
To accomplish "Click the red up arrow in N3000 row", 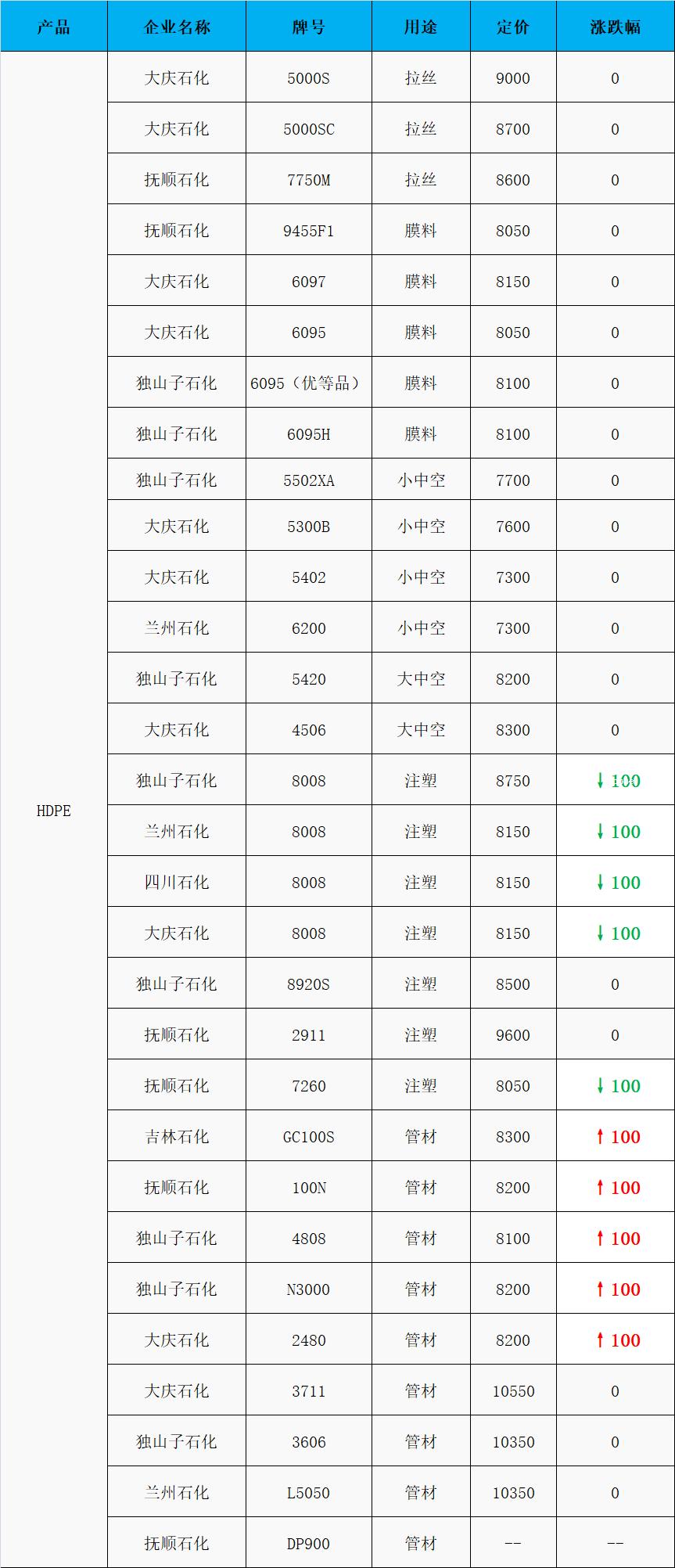I will pos(600,1289).
